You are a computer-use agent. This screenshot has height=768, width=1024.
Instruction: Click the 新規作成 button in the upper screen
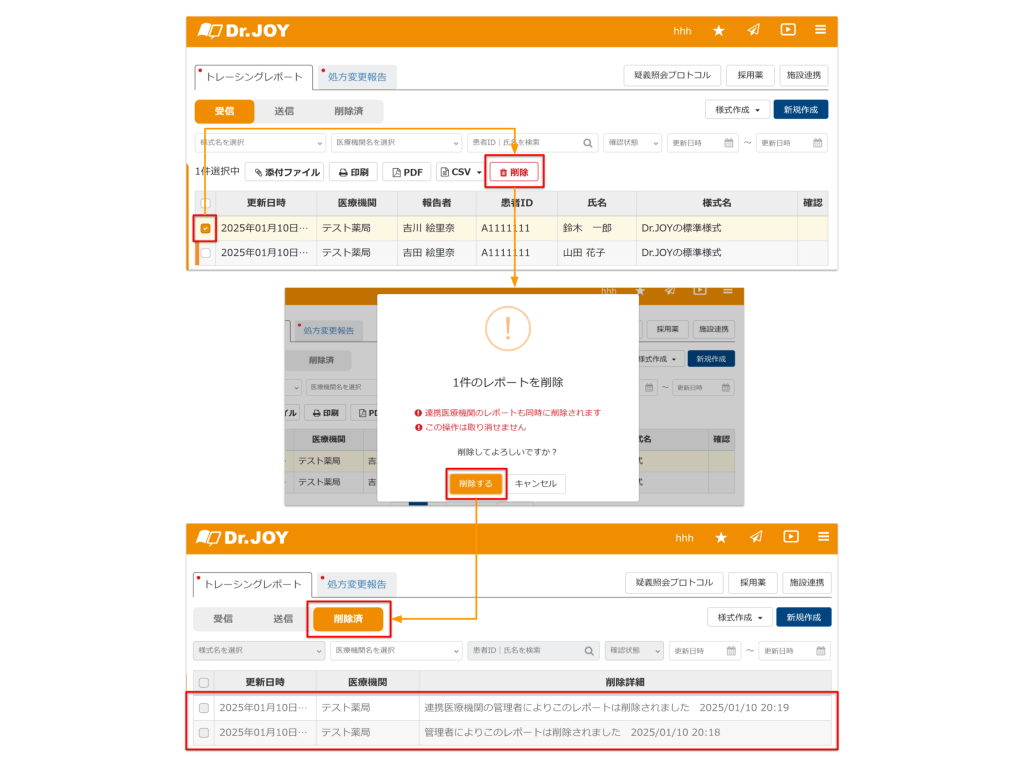(801, 110)
